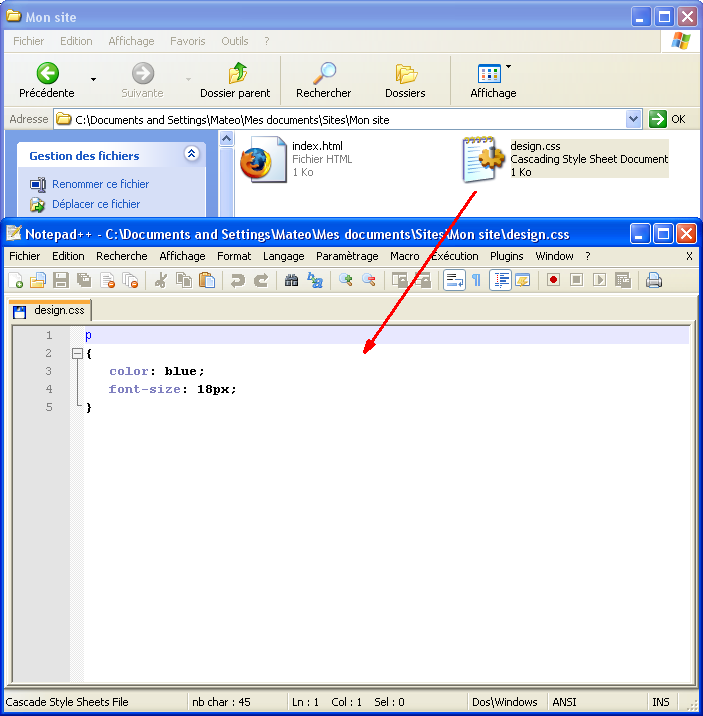This screenshot has height=716, width=703.
Task: Click the Undo arrow icon
Action: (238, 280)
